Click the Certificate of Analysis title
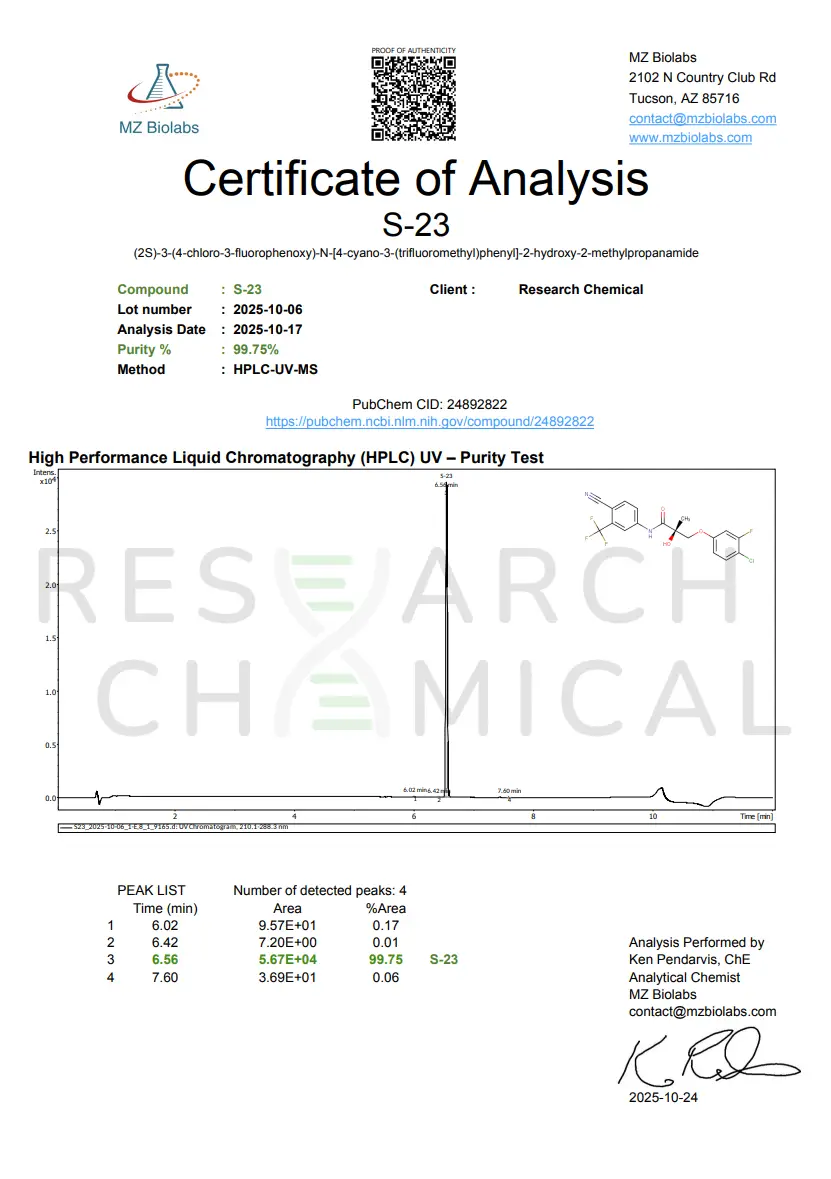This screenshot has width=831, height=1179. click(x=416, y=178)
